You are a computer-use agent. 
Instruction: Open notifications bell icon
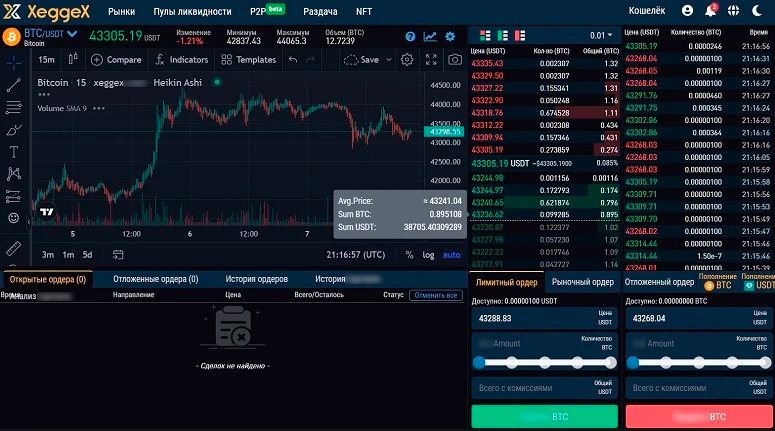click(x=711, y=11)
